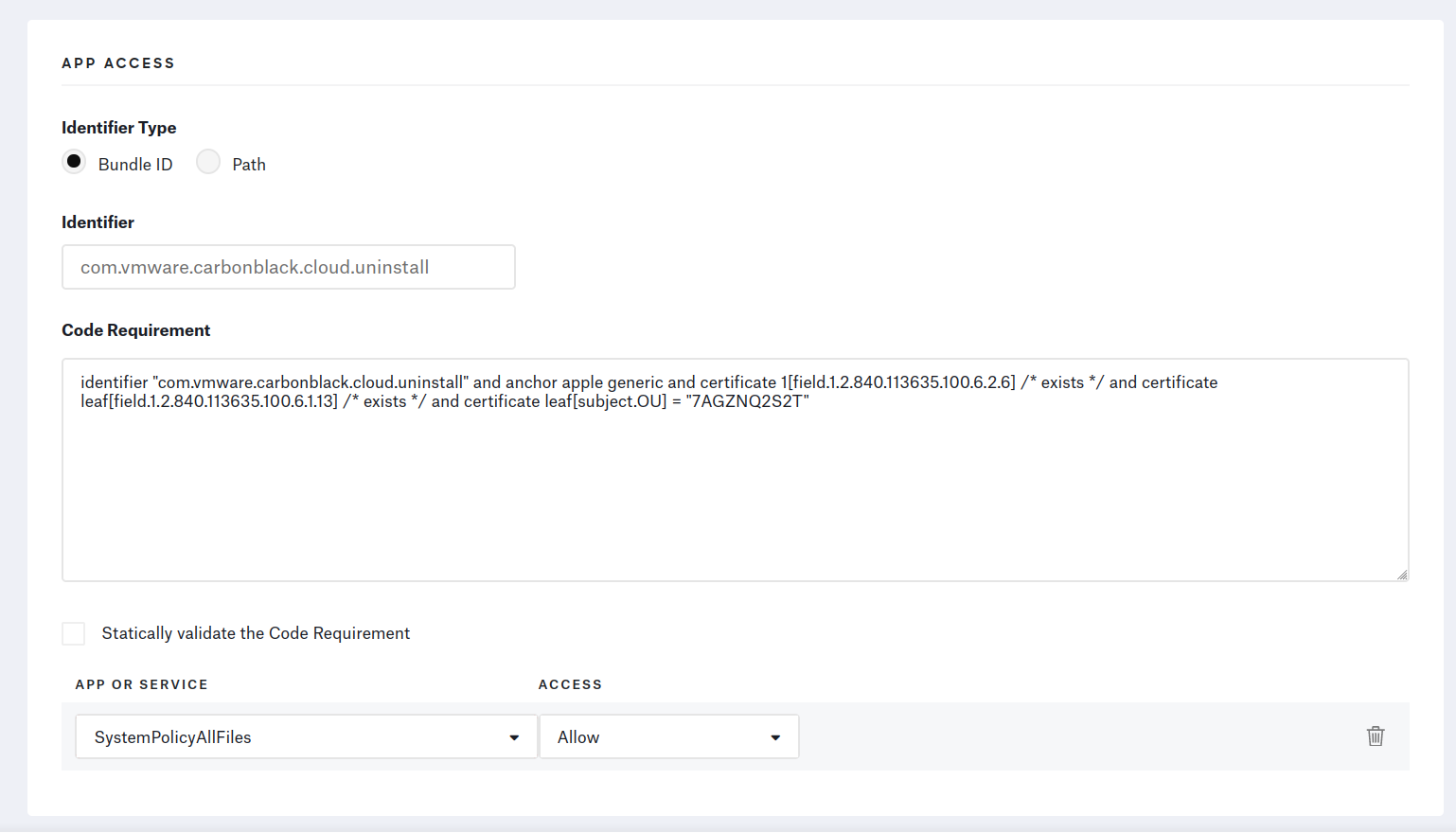The image size is (1456, 833).
Task: Click the com.vmware.carbonblack.cloud.uninstall placeholder field
Action: 288,267
